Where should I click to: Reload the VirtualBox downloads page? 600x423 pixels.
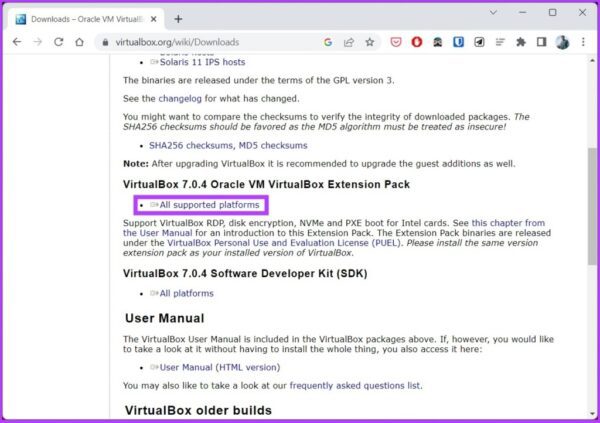point(59,42)
